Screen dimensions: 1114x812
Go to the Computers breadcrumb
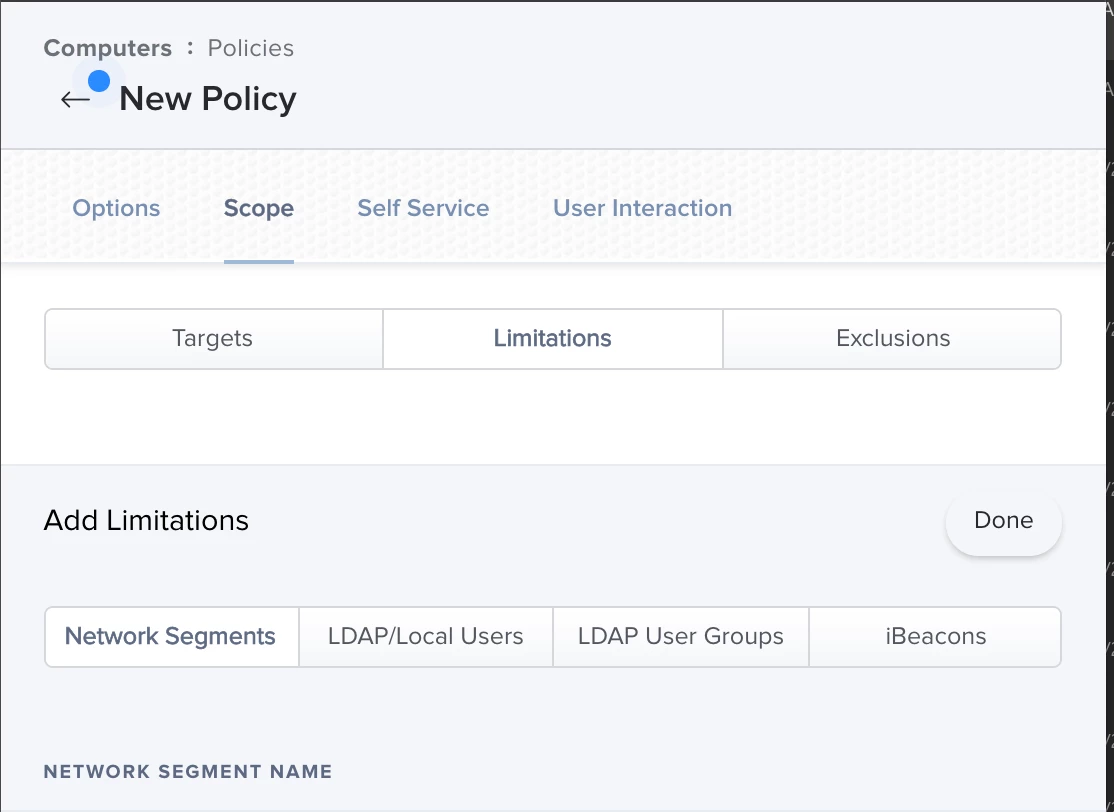tap(108, 48)
